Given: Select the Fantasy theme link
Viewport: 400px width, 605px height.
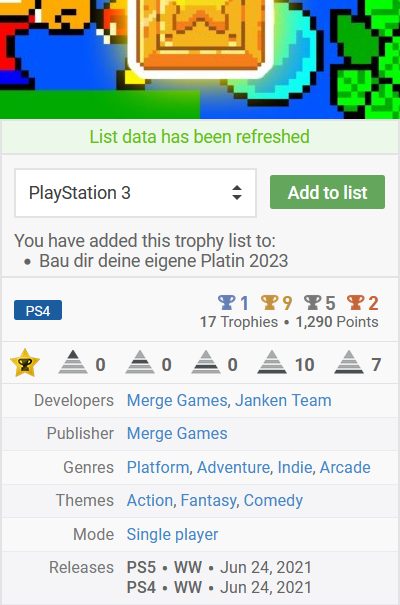Looking at the screenshot, I should 208,501.
